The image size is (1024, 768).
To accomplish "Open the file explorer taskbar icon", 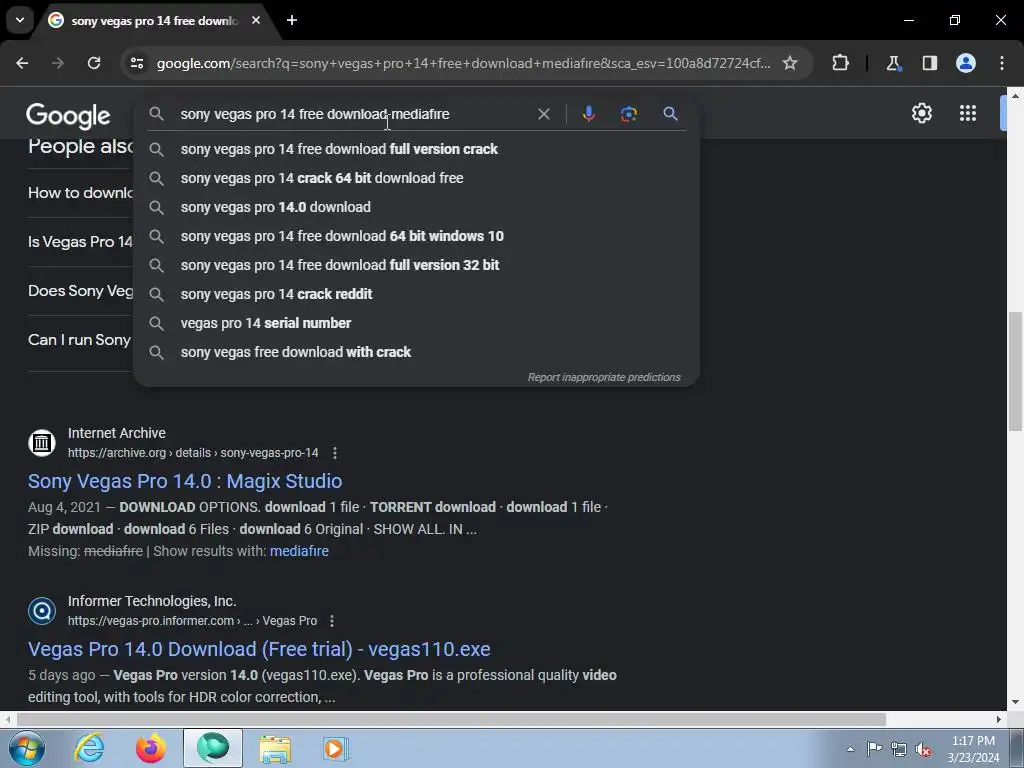I will 275,748.
